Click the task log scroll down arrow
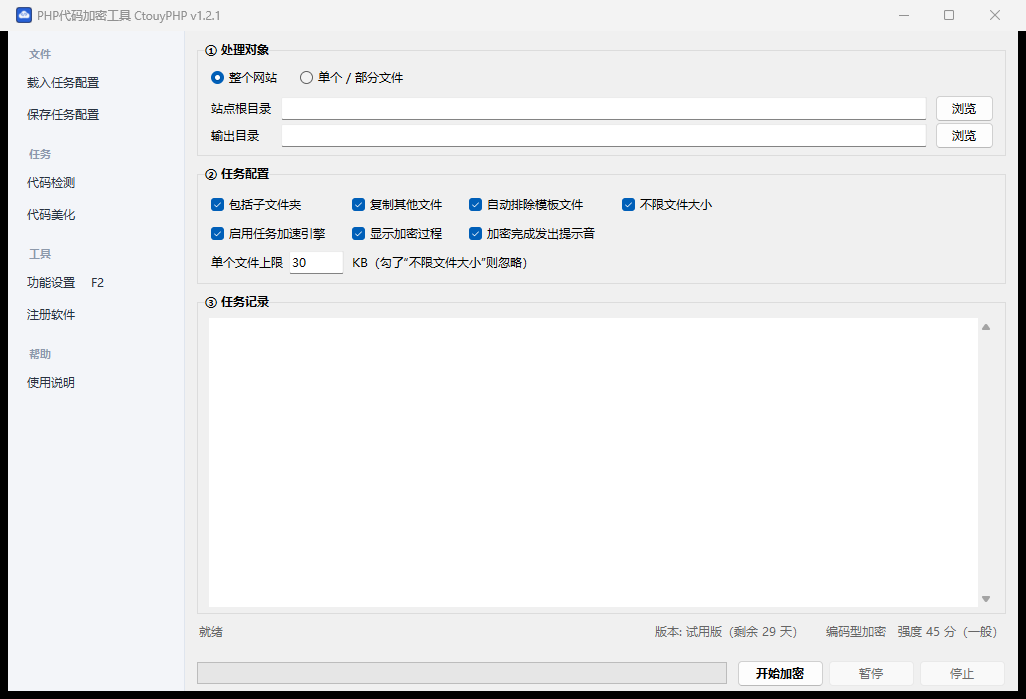The width and height of the screenshot is (1026, 699). [986, 599]
